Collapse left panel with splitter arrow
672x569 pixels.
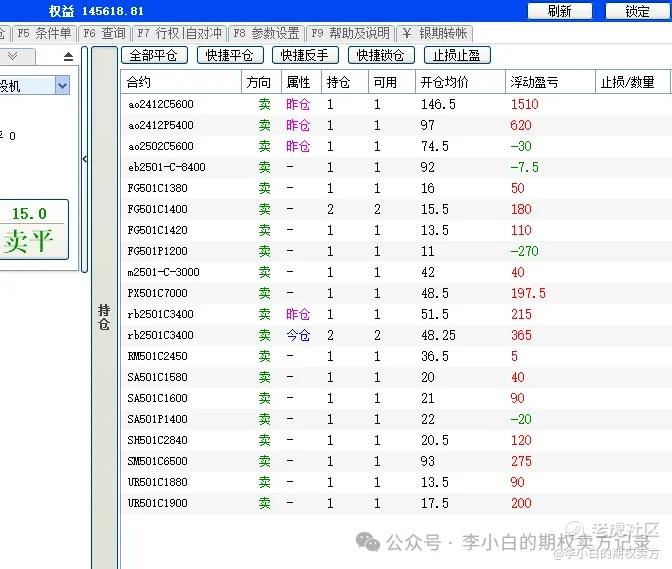click(85, 159)
